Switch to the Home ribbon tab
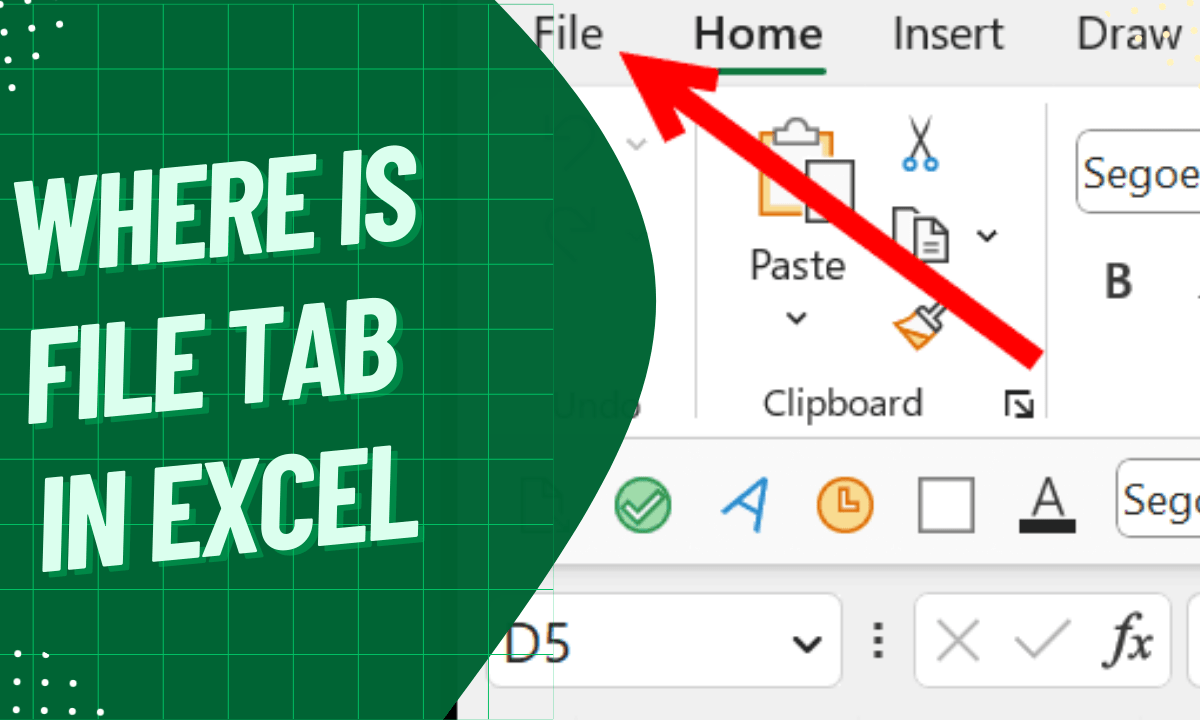Viewport: 1200px width, 720px height. 758,35
